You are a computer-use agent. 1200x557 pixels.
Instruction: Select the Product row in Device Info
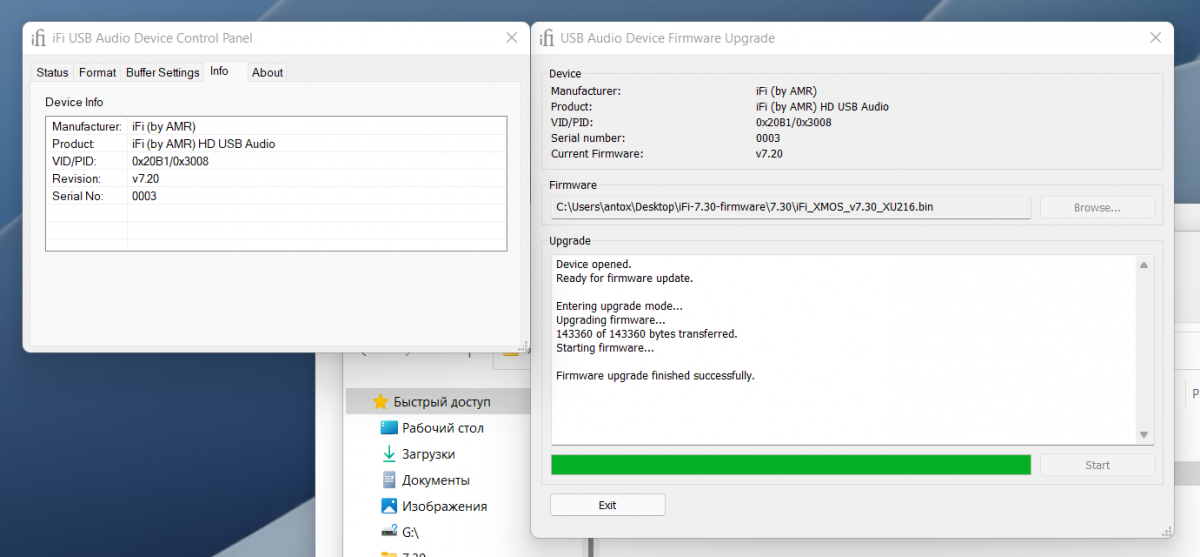tap(276, 144)
